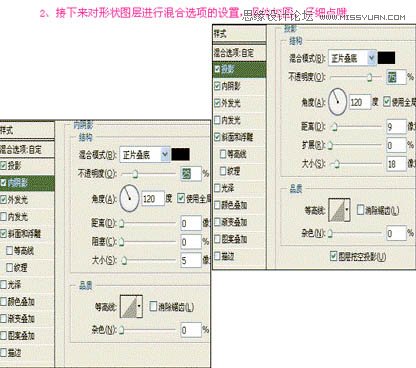This screenshot has width=416, height=368.
Task: Enable 等高线 sub-option checkbox in left dialog
Action: point(10,250)
